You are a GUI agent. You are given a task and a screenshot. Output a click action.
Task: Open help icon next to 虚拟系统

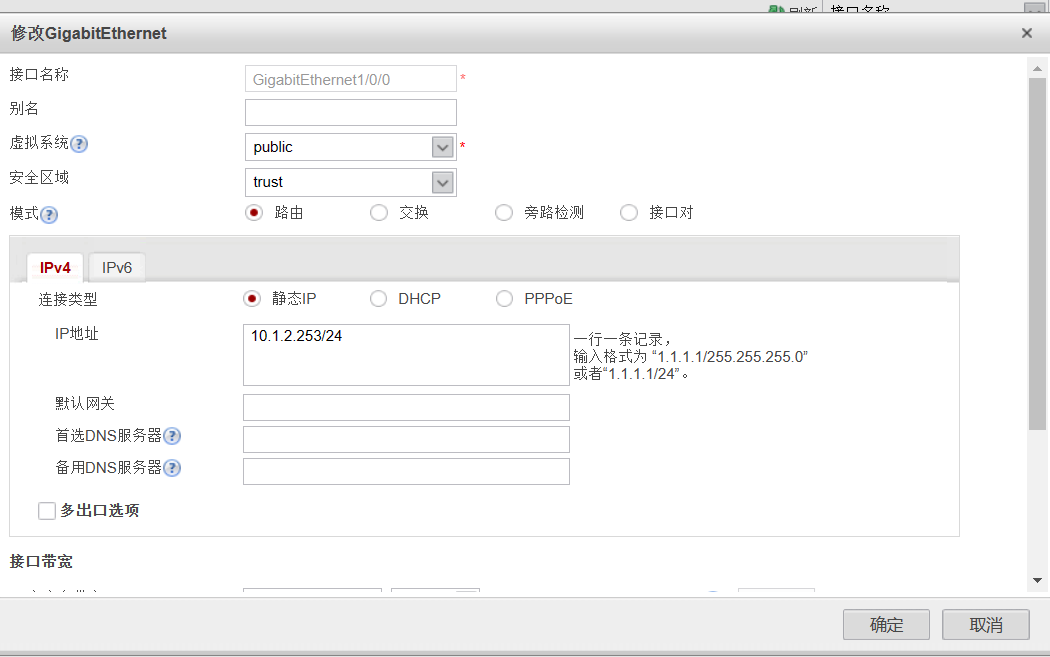(x=79, y=144)
